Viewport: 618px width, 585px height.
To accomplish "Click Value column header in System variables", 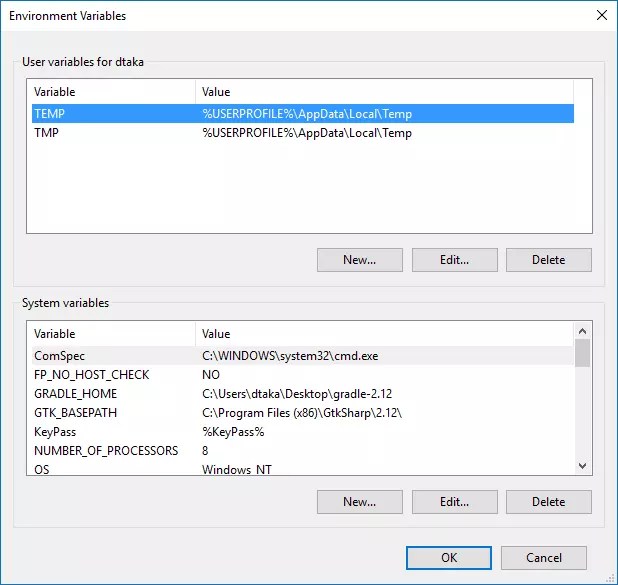I will coord(384,334).
